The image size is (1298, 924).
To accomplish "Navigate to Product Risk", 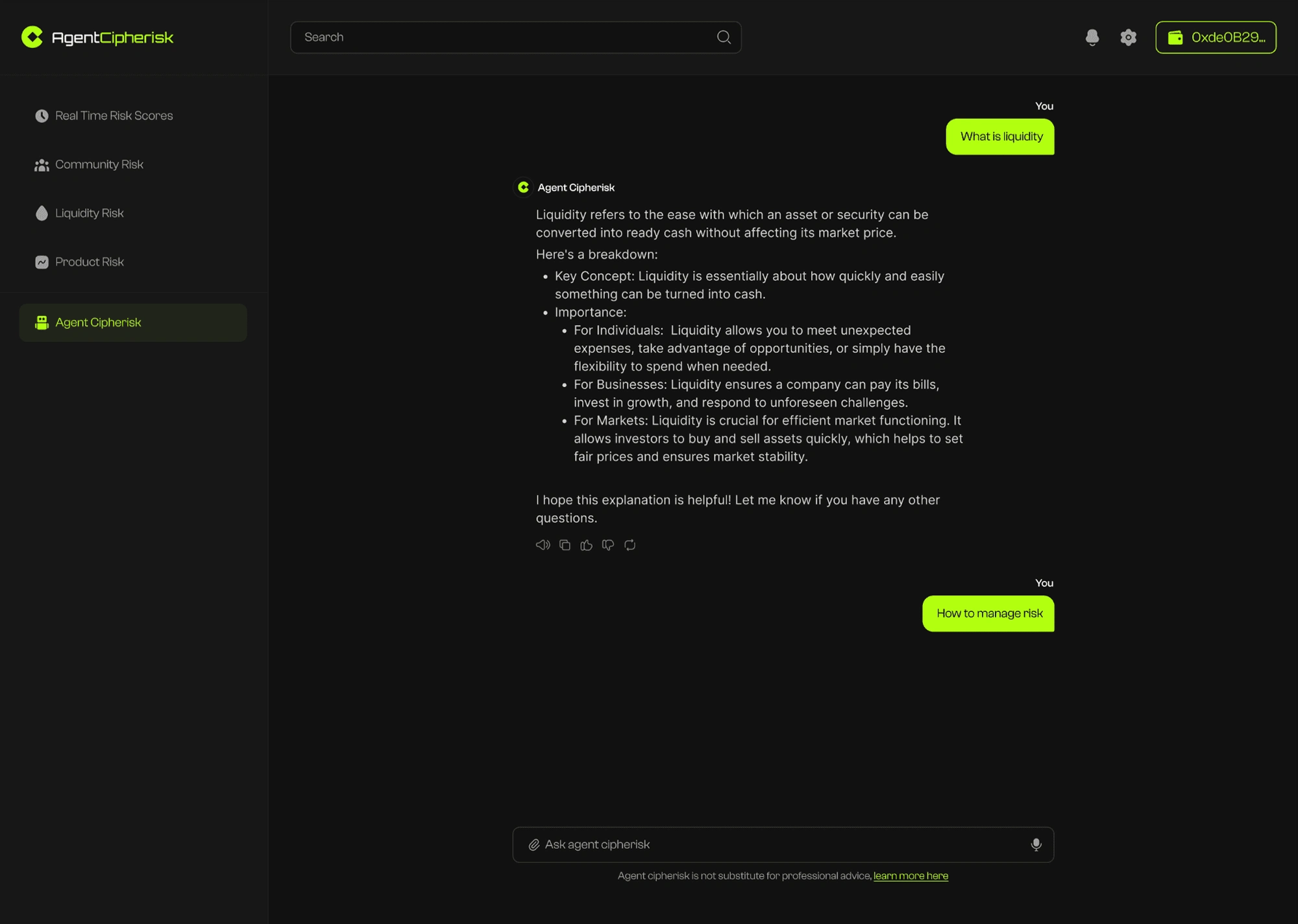I will coord(89,262).
